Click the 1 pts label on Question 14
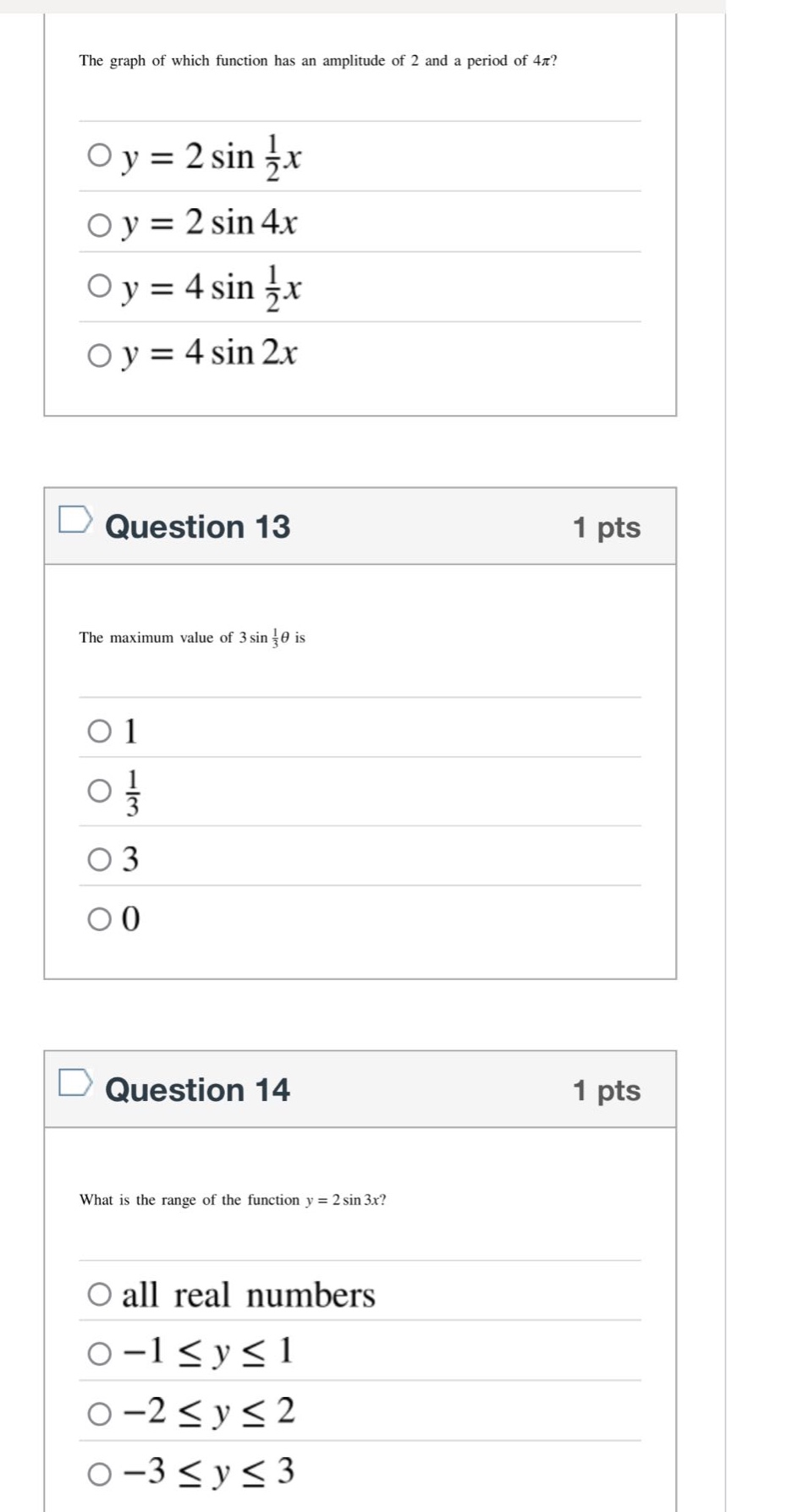Viewport: 786px width, 1512px height. (x=607, y=1091)
